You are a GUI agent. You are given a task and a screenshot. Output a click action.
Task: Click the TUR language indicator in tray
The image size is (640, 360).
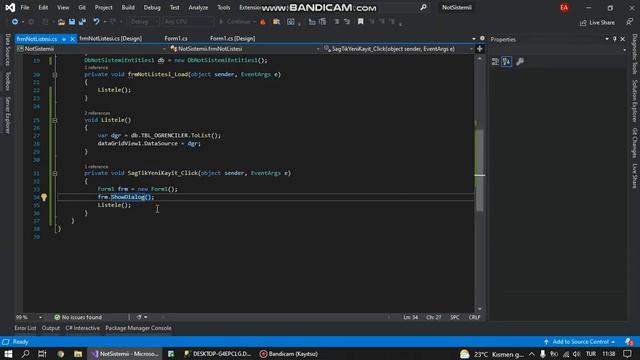click(x=591, y=354)
